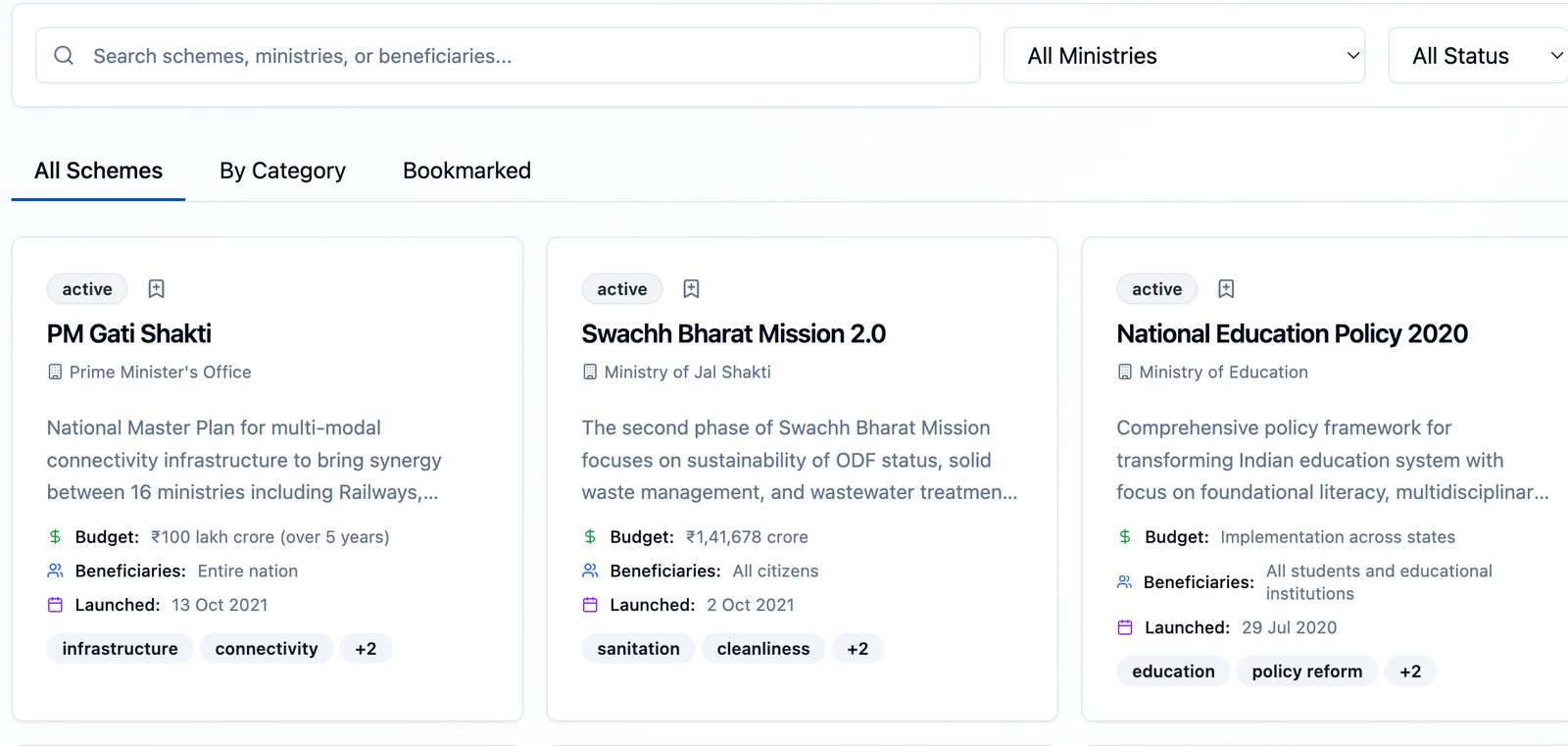Toggle bookmark on Swachh Bharat Mission 2.0

tap(691, 289)
